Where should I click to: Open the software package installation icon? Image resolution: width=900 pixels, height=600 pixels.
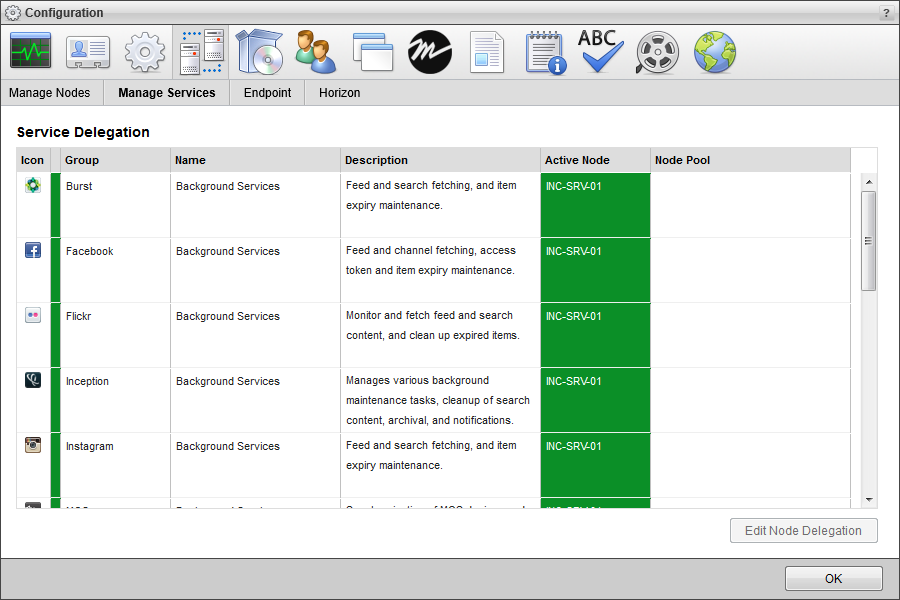coord(258,51)
